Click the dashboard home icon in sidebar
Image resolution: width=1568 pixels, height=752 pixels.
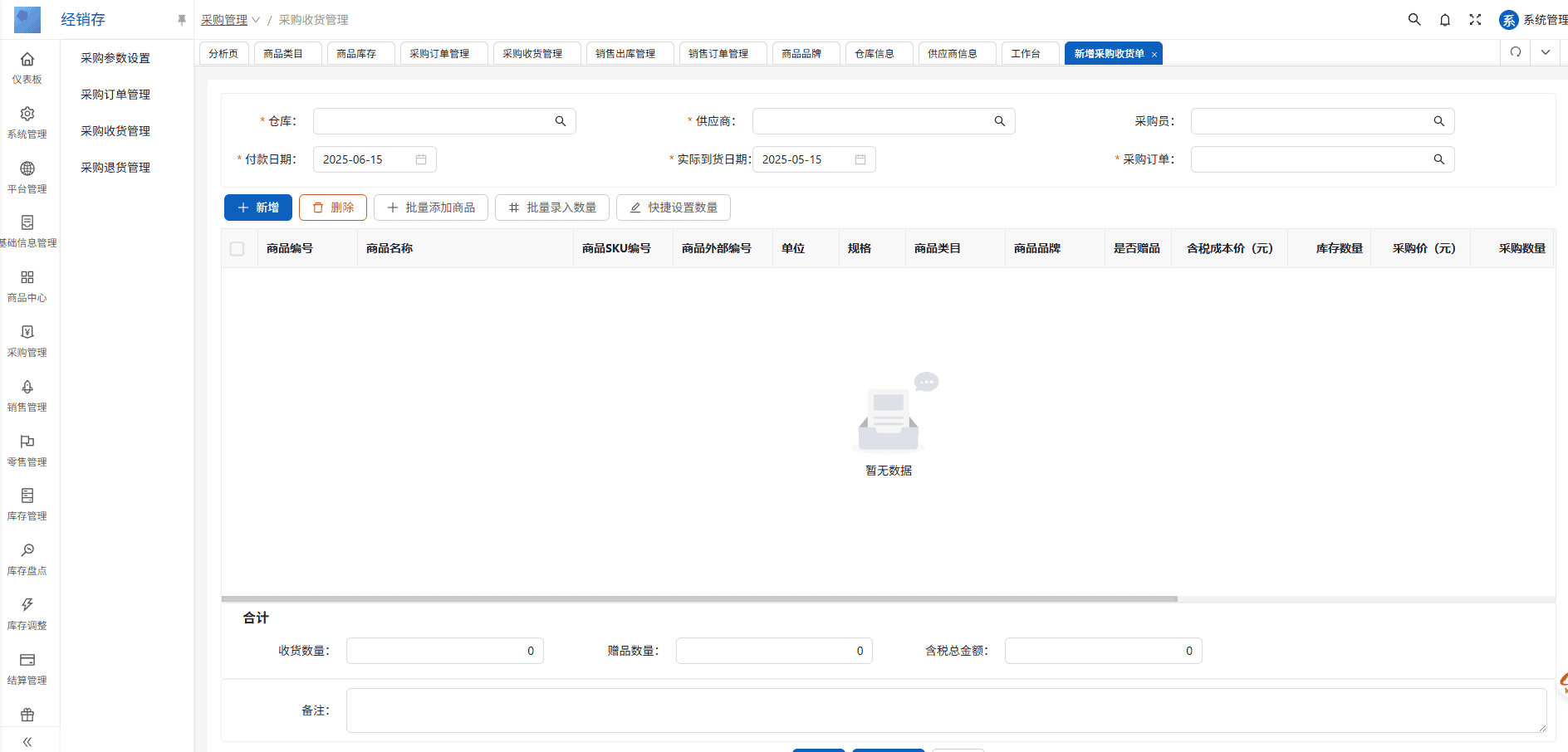[x=27, y=60]
